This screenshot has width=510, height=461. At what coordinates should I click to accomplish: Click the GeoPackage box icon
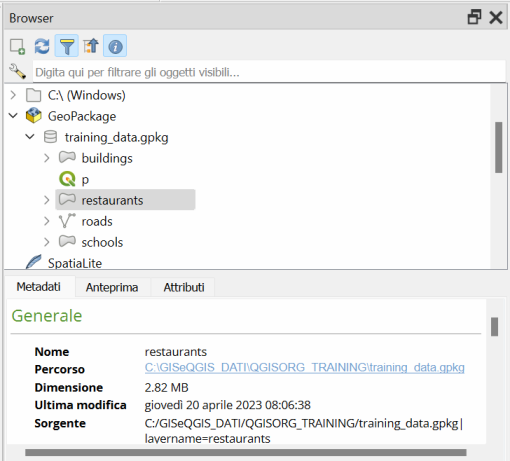(x=34, y=116)
